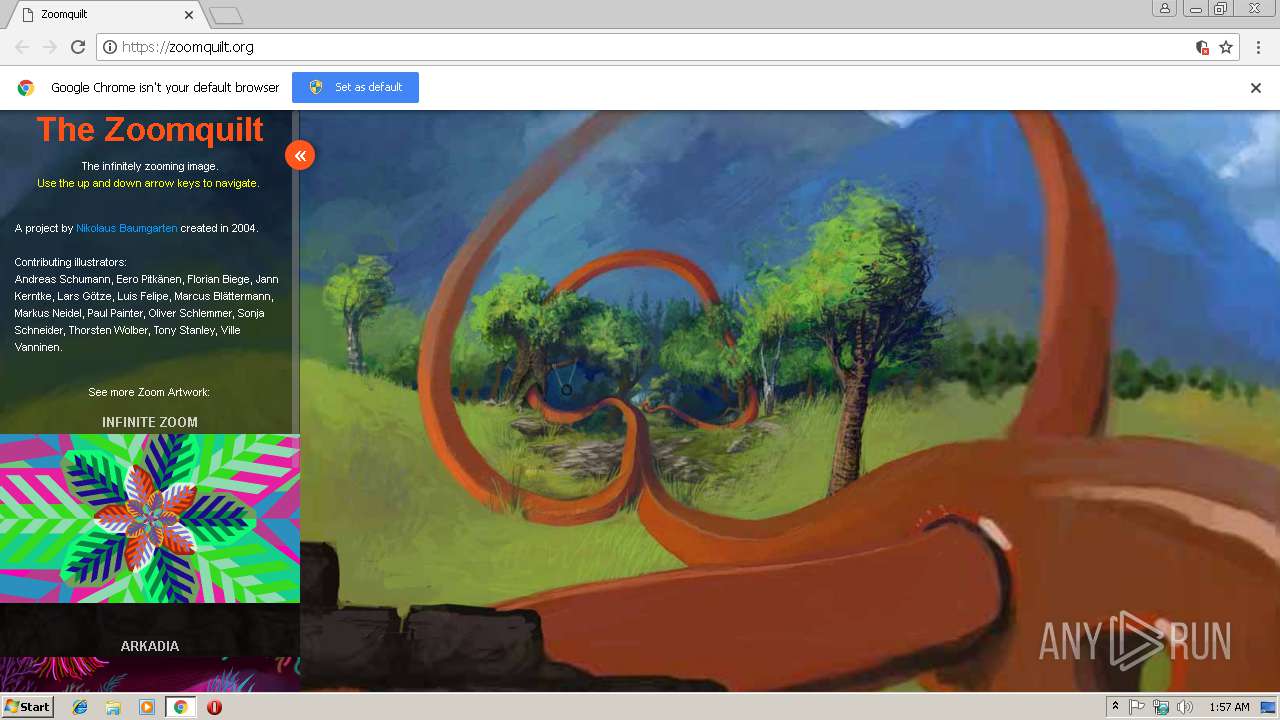1280x720 pixels.
Task: Click the sidebar scrollbar
Action: click(295, 270)
